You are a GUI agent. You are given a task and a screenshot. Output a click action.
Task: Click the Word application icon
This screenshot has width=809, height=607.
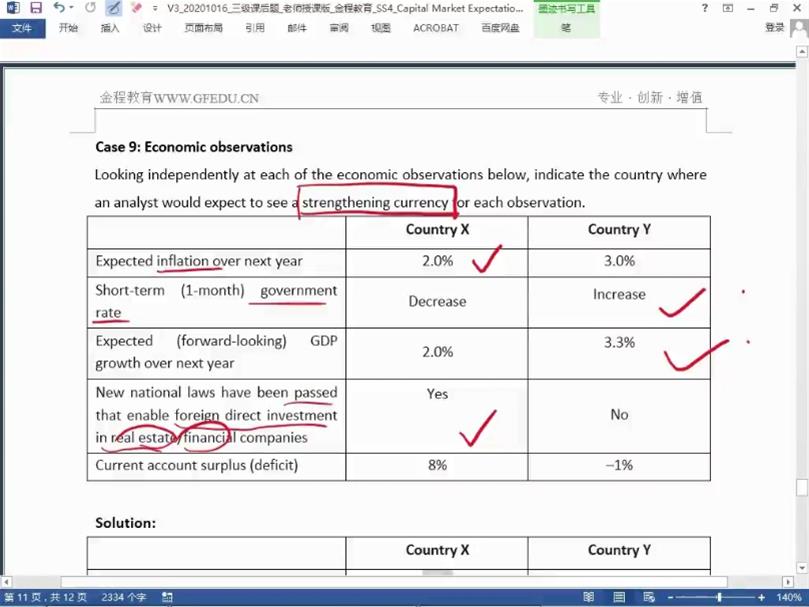point(12,8)
